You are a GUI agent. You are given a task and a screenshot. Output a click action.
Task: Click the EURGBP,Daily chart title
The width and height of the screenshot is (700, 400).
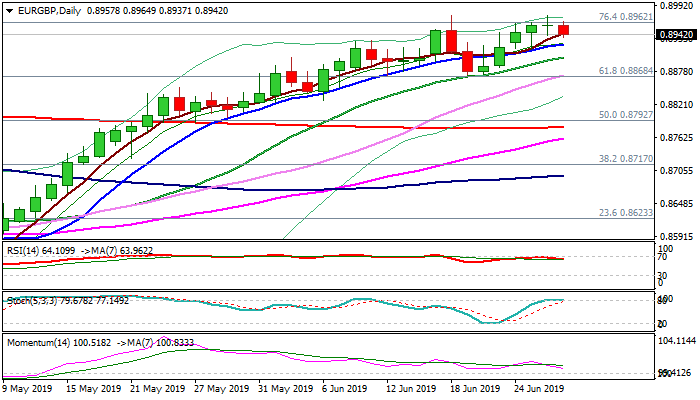[x=50, y=11]
